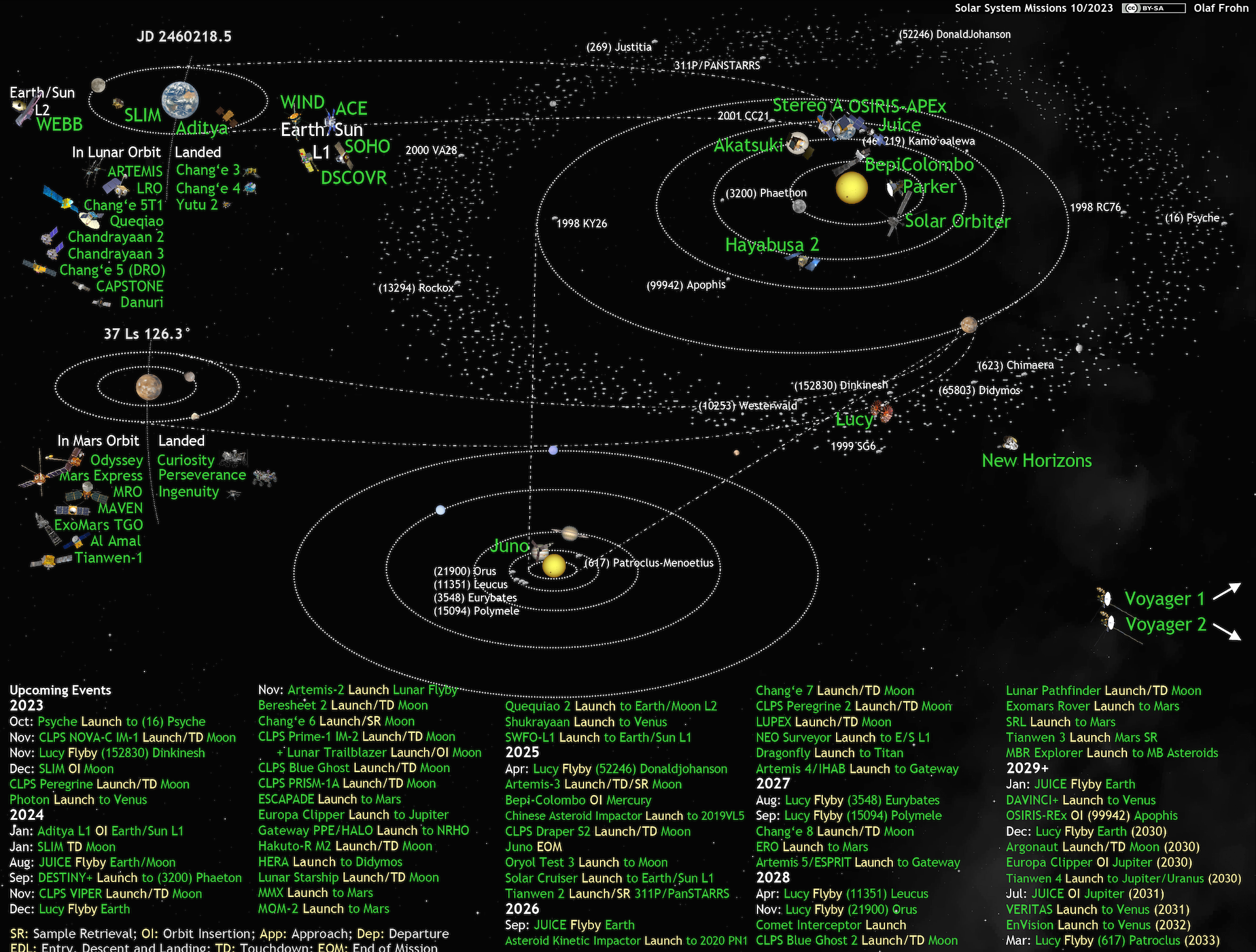Image resolution: width=1256 pixels, height=952 pixels.
Task: Click the Voyager 1 direction arrow
Action: [x=1227, y=591]
